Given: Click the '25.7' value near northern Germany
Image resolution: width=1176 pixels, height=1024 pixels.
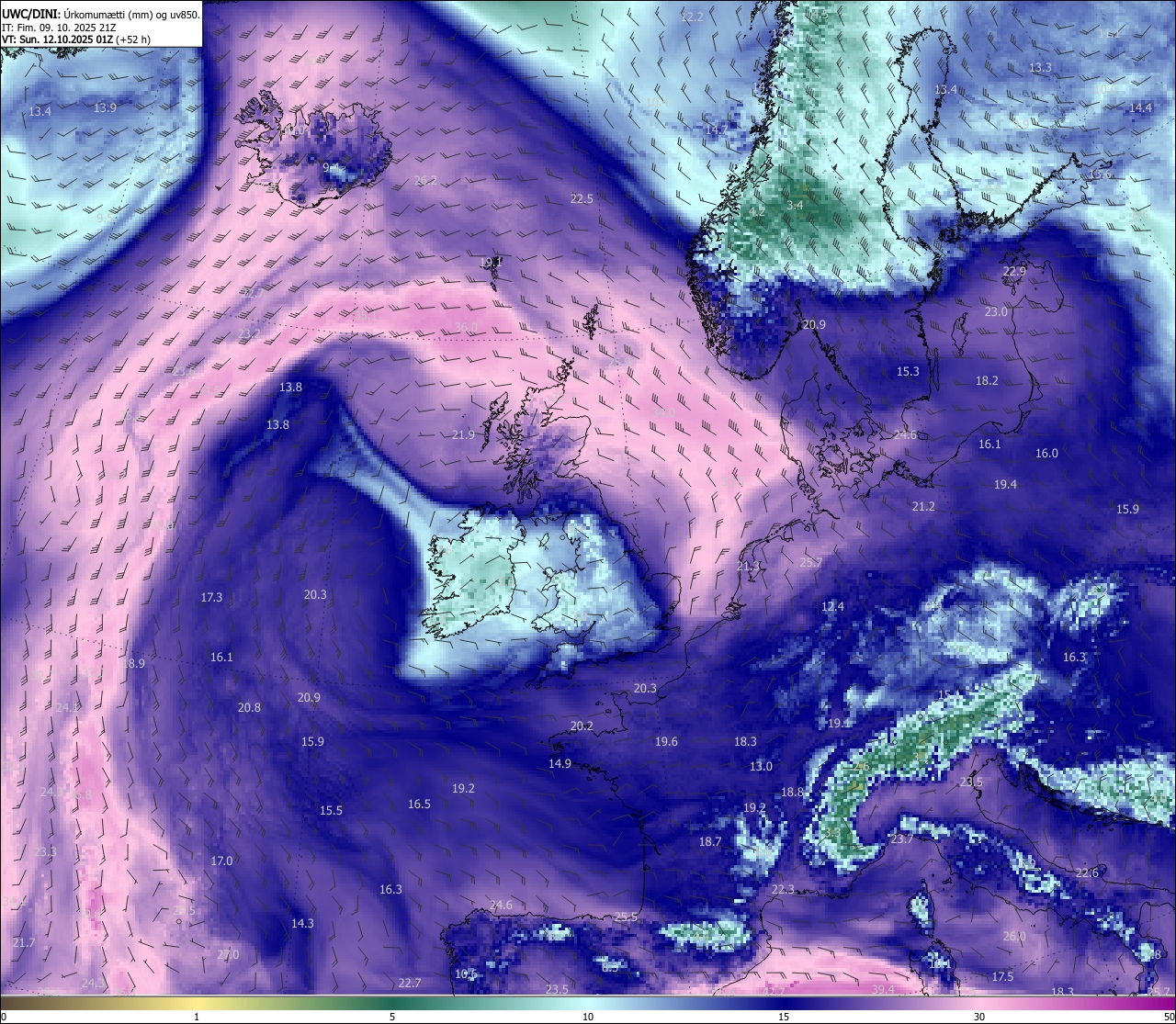Looking at the screenshot, I should (x=811, y=562).
